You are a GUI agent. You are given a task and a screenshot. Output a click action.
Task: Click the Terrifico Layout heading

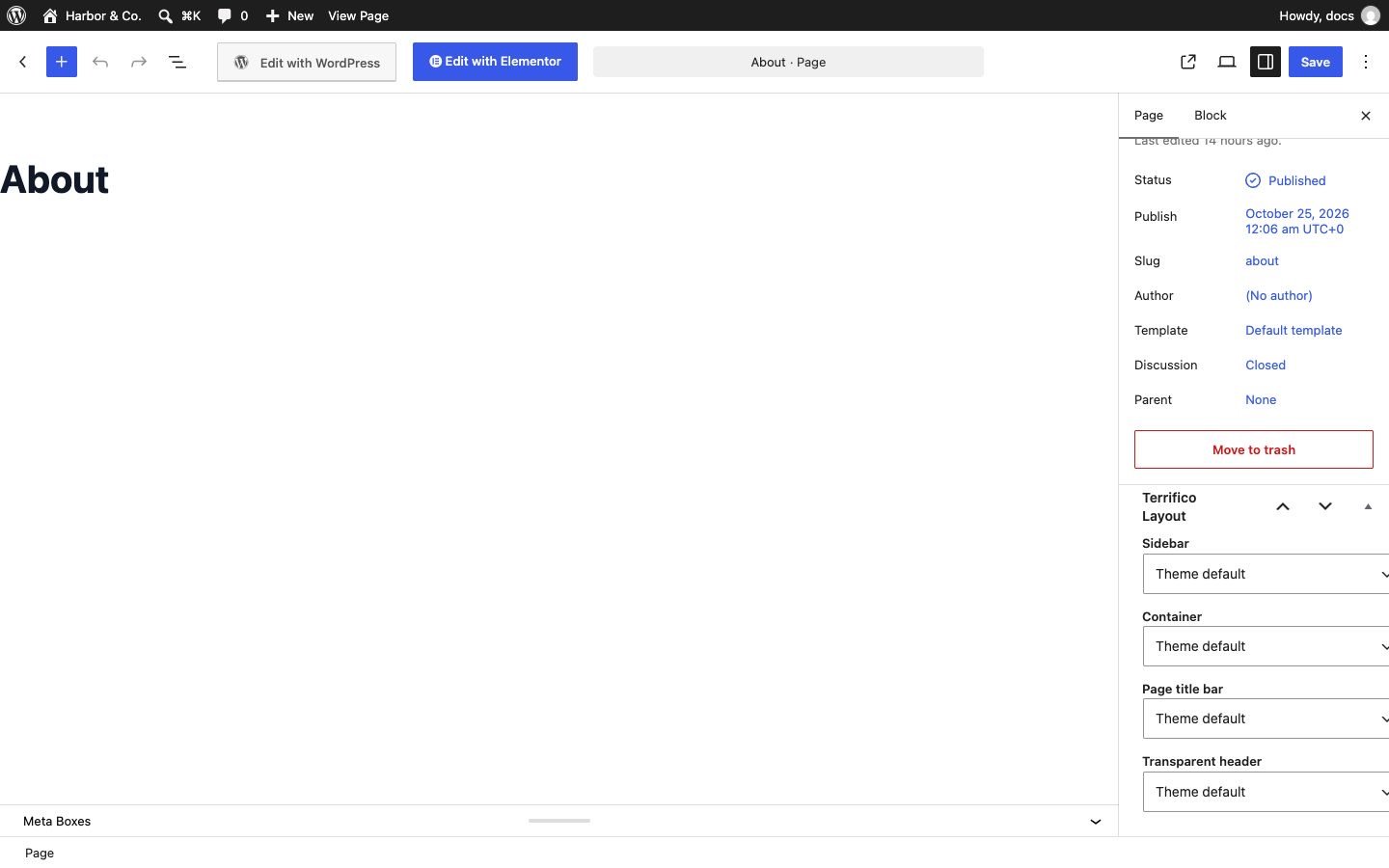1169,506
